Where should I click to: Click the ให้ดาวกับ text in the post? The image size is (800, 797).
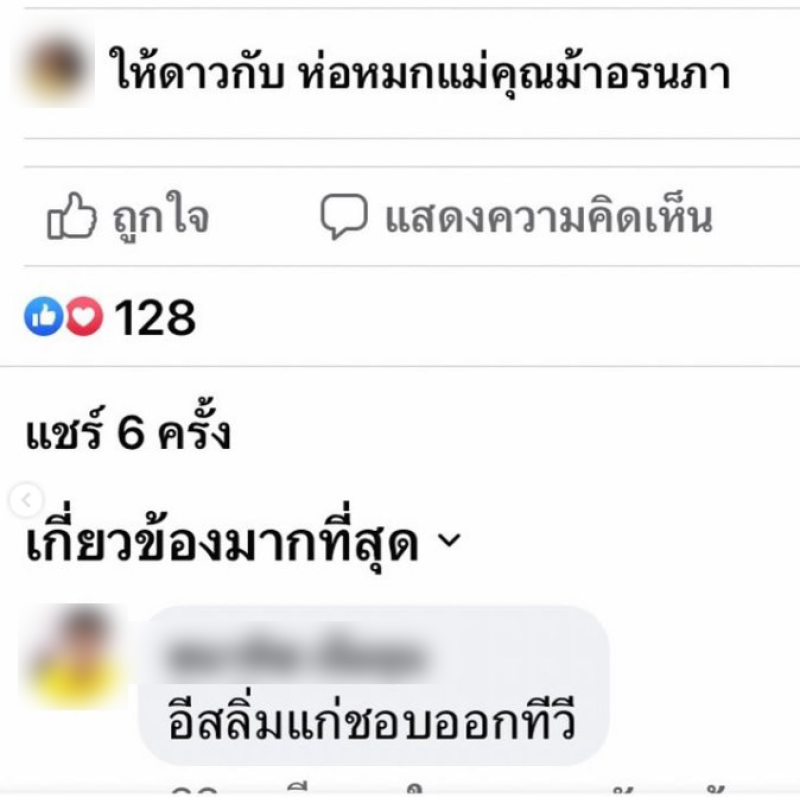[x=198, y=72]
